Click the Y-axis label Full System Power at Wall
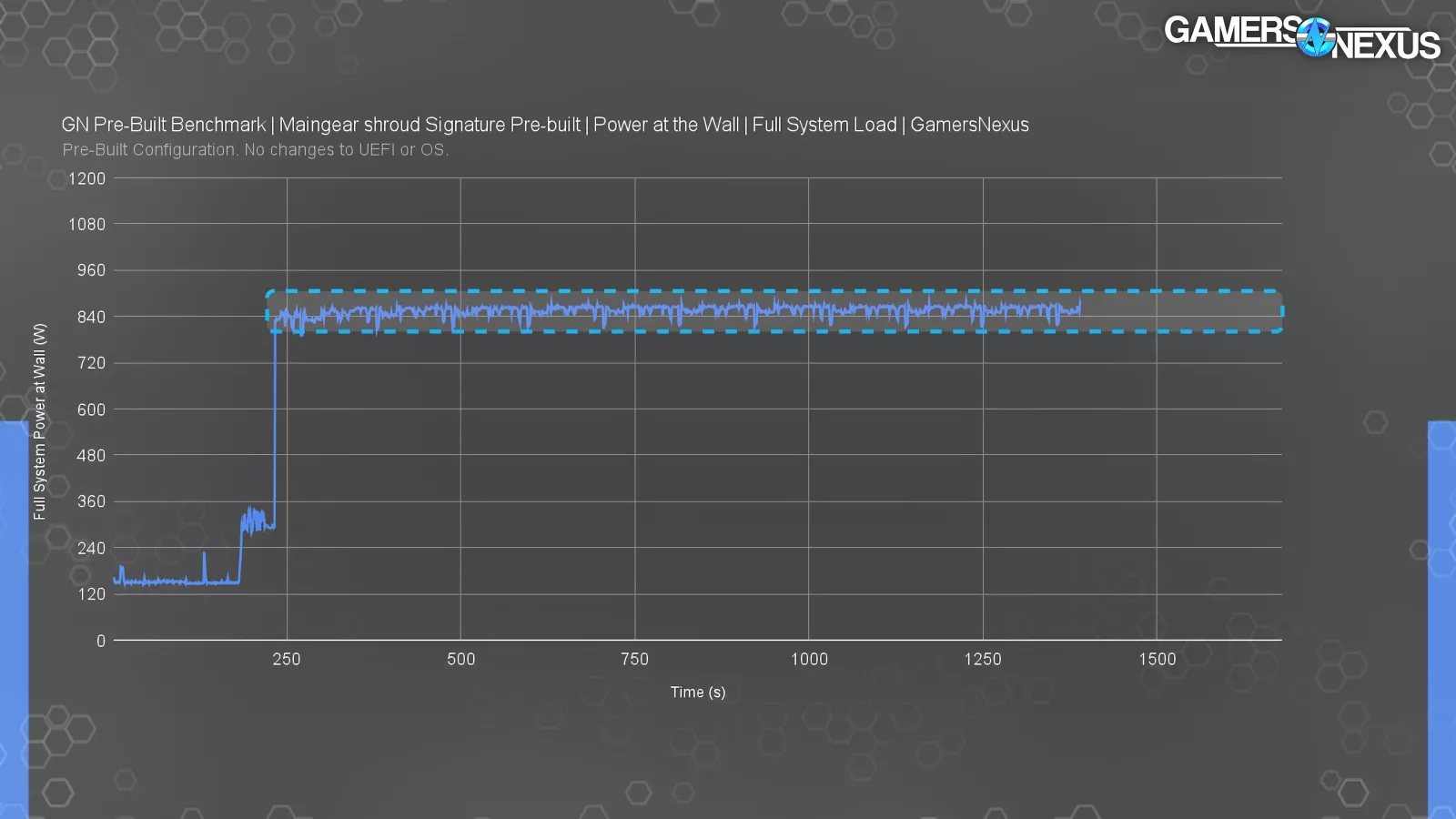Screen dimensions: 1456x819 tap(39, 421)
